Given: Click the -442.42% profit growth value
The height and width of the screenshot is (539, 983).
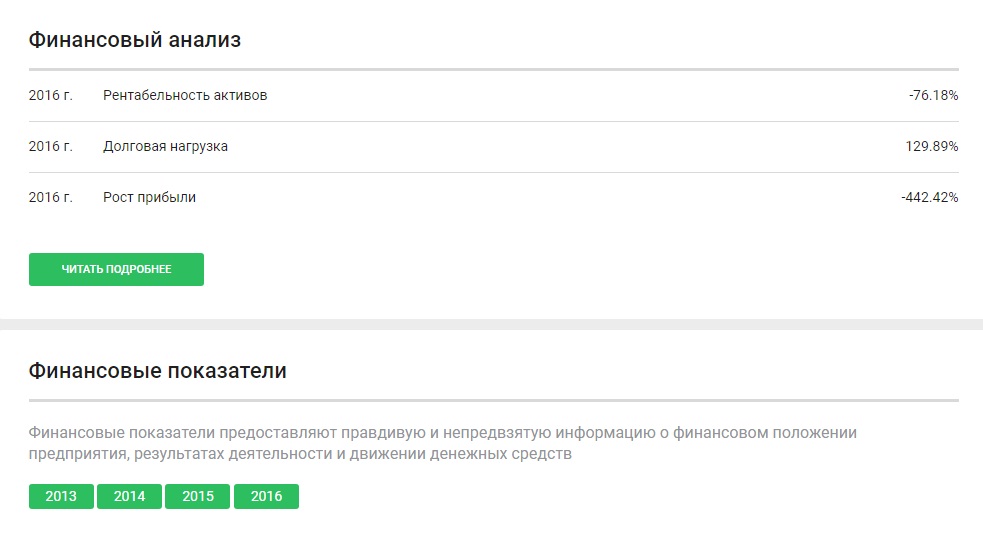Looking at the screenshot, I should [x=929, y=198].
